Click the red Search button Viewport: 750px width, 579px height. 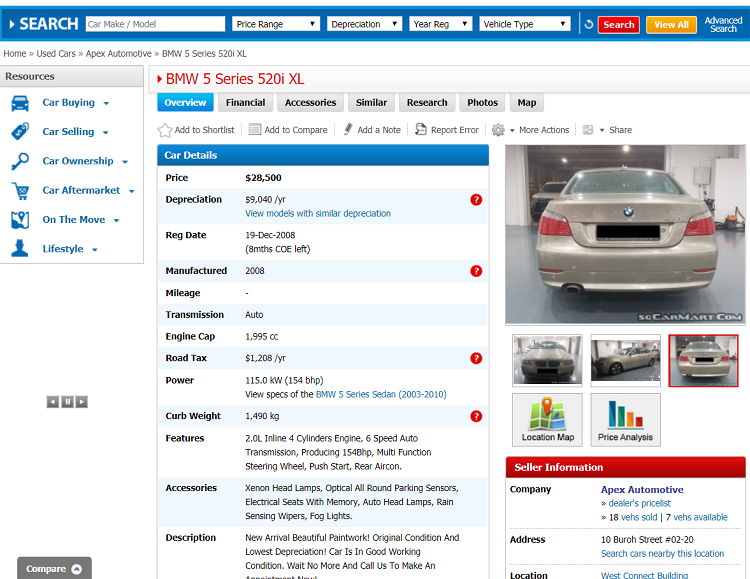(618, 24)
